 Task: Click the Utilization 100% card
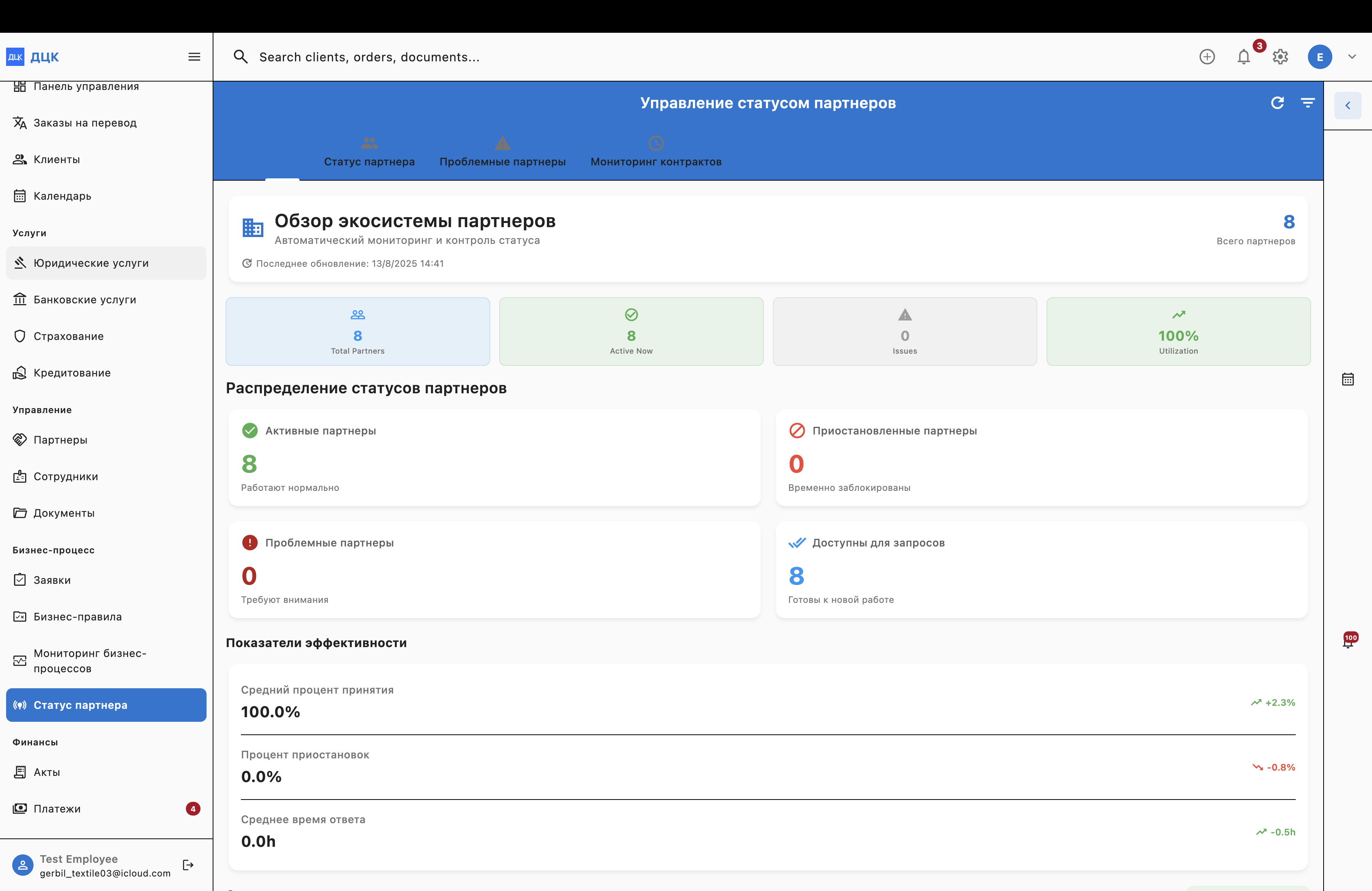point(1178,332)
